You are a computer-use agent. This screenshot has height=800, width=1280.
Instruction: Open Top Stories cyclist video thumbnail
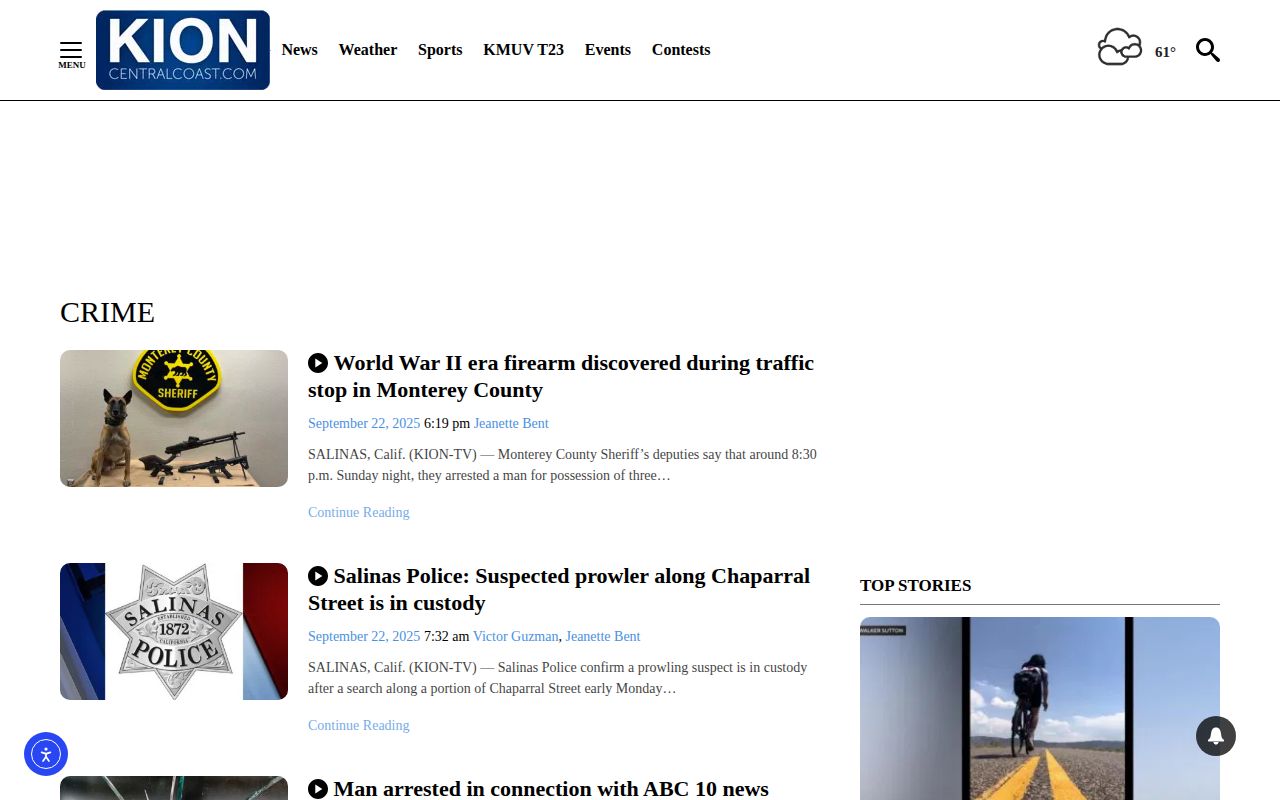coord(1040,708)
